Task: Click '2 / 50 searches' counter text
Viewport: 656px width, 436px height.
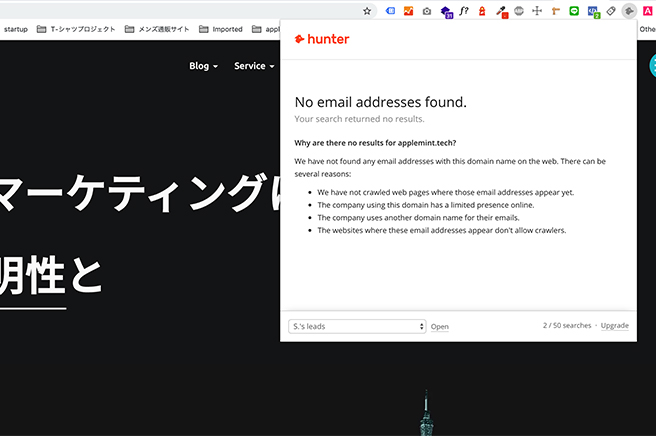Action: [x=567, y=326]
